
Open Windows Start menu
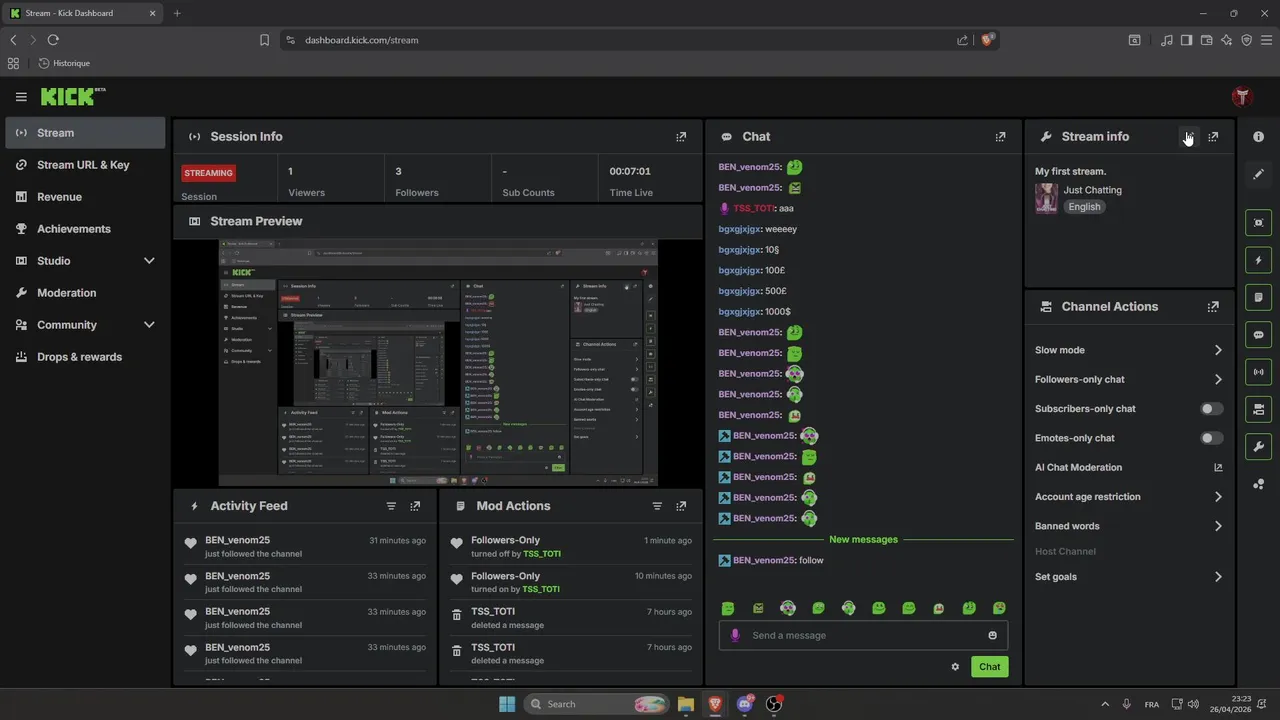click(x=507, y=704)
